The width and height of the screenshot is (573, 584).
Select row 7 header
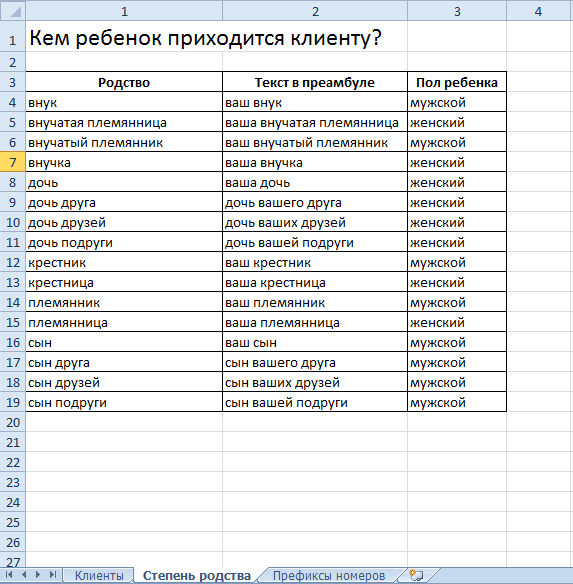pos(13,163)
